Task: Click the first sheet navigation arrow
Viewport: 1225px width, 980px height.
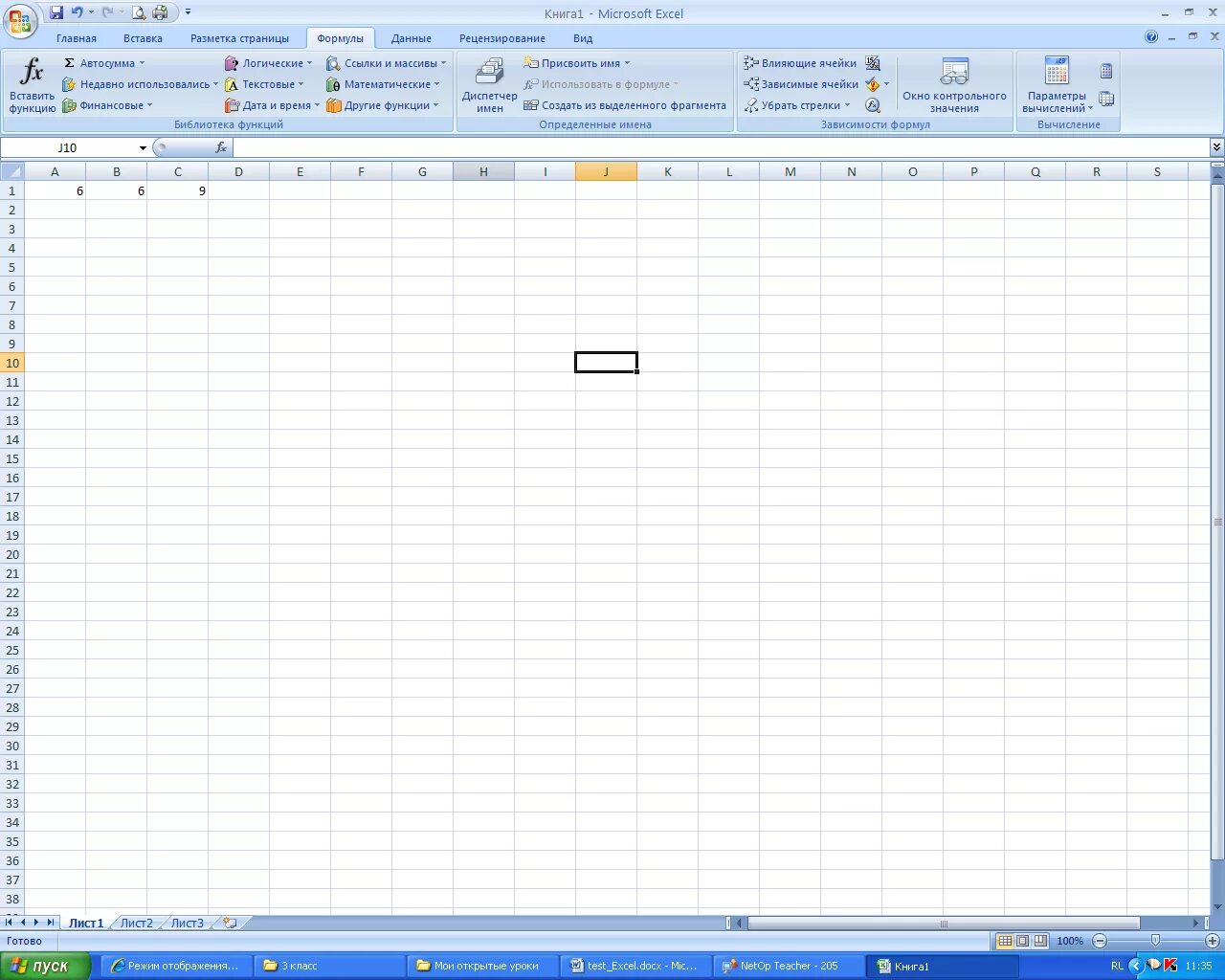Action: pyautogui.click(x=9, y=923)
